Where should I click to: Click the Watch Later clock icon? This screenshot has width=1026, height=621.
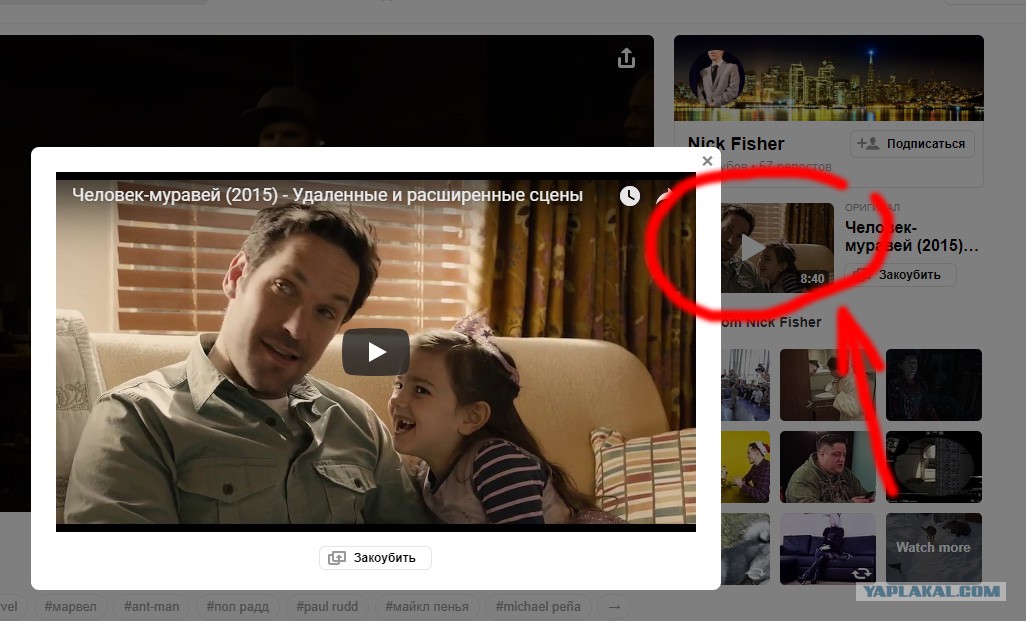pos(629,196)
